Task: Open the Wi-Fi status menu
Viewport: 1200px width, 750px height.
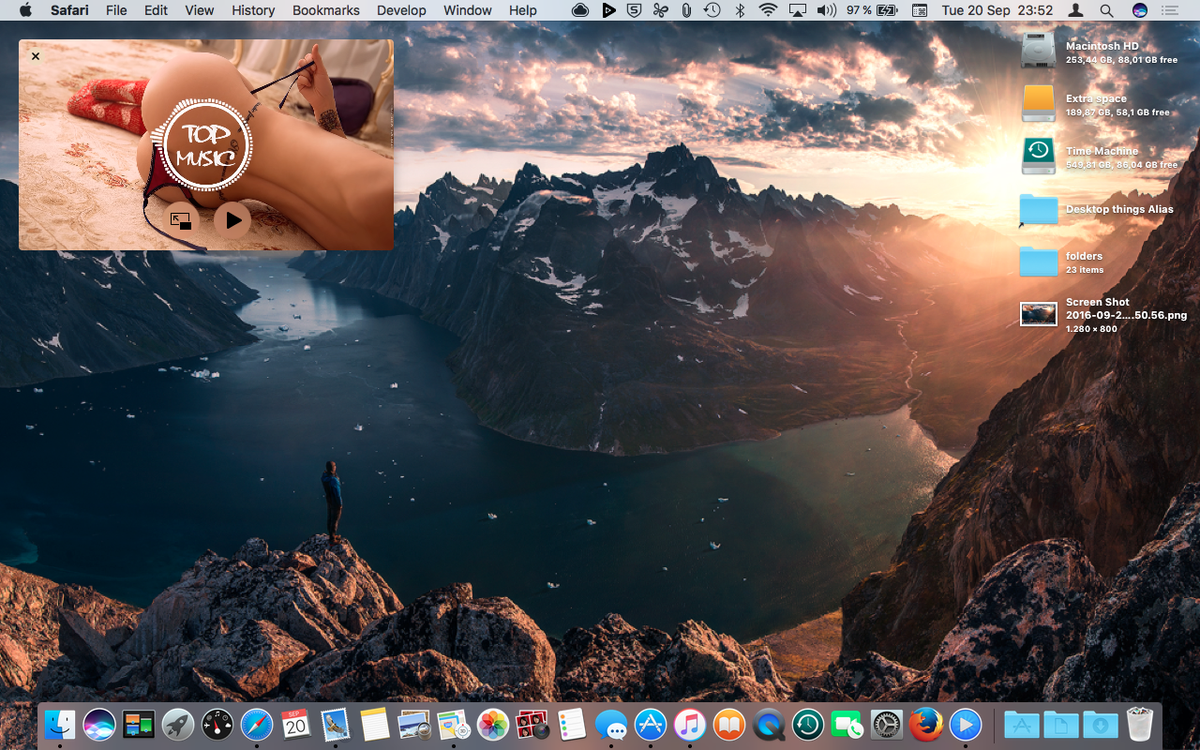Action: (x=768, y=10)
